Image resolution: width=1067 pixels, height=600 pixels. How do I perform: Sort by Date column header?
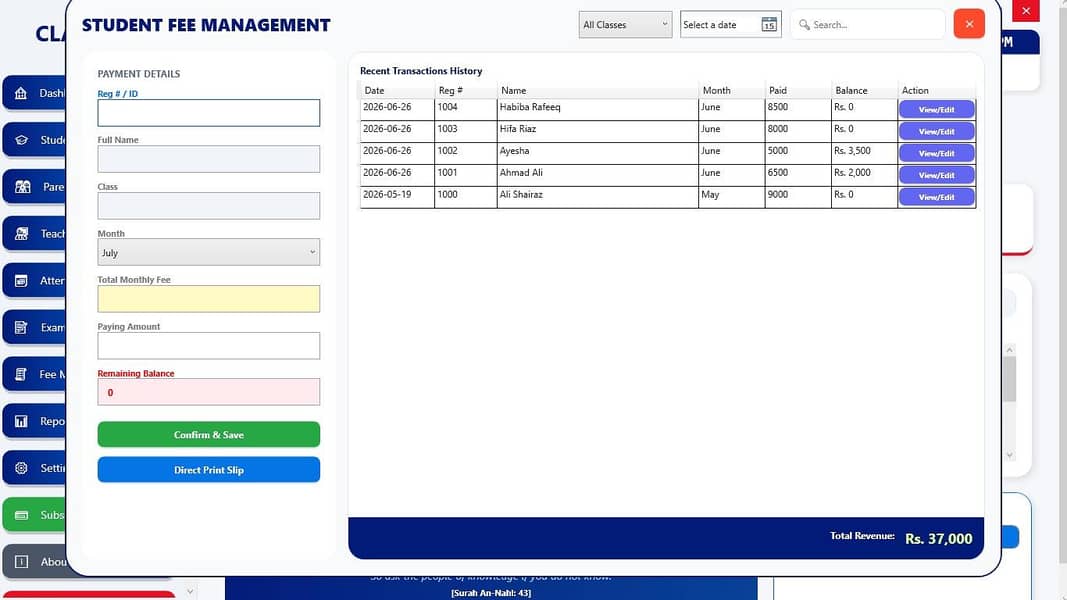[397, 90]
